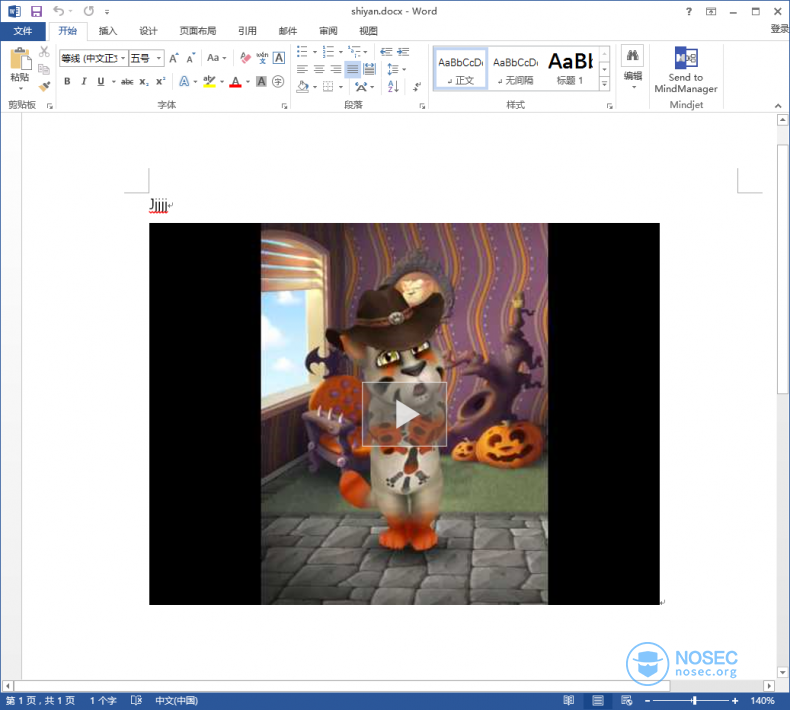
Task: Play the embedded video
Action: pos(404,414)
